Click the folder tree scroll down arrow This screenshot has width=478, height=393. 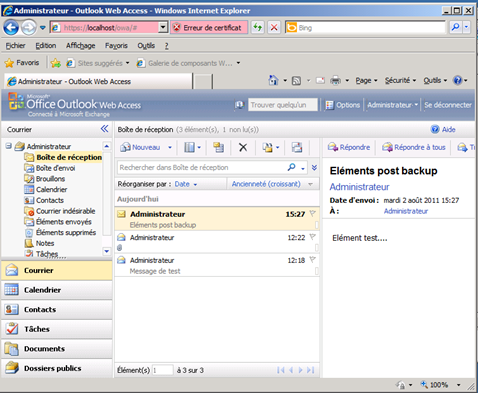[x=107, y=251]
